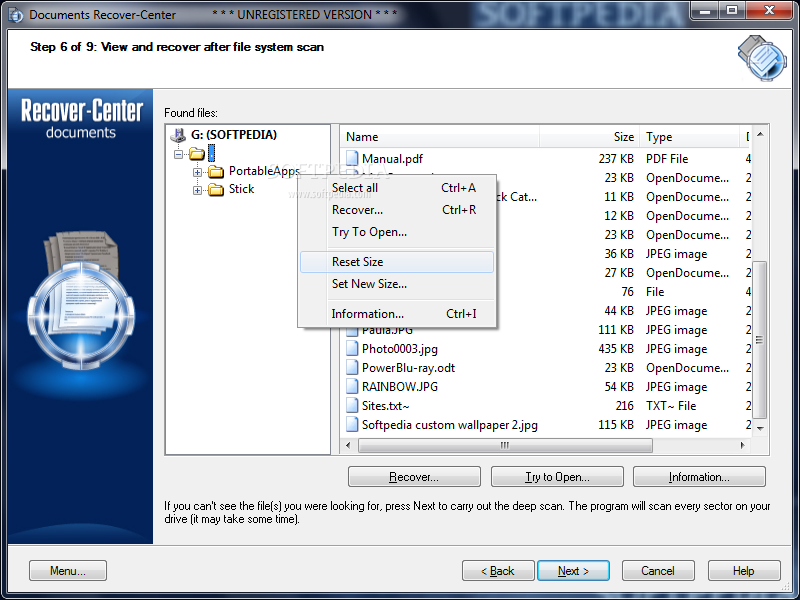Select the RAINBOW.JPG file name
This screenshot has height=600, width=800.
coord(399,387)
